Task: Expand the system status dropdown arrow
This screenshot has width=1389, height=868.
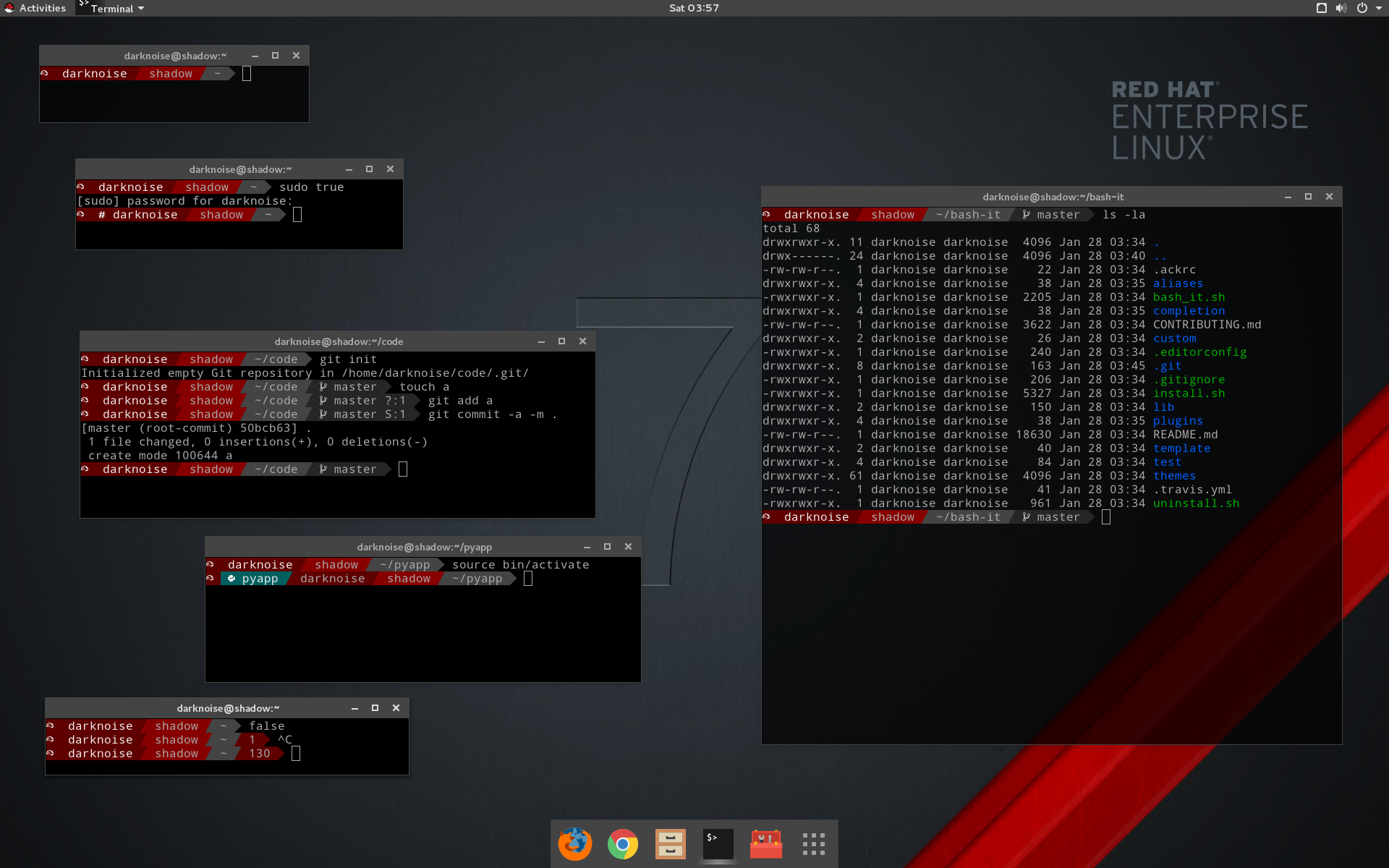Action: (x=1379, y=8)
